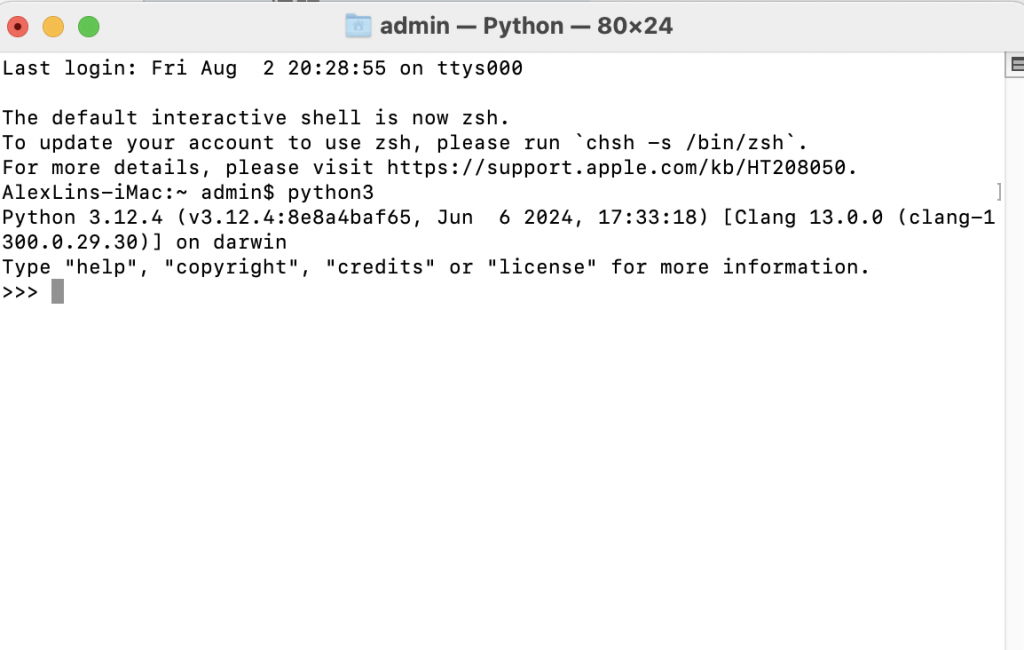Click the split pane icon at top right
Viewport: 1024px width, 650px height.
[x=1016, y=65]
